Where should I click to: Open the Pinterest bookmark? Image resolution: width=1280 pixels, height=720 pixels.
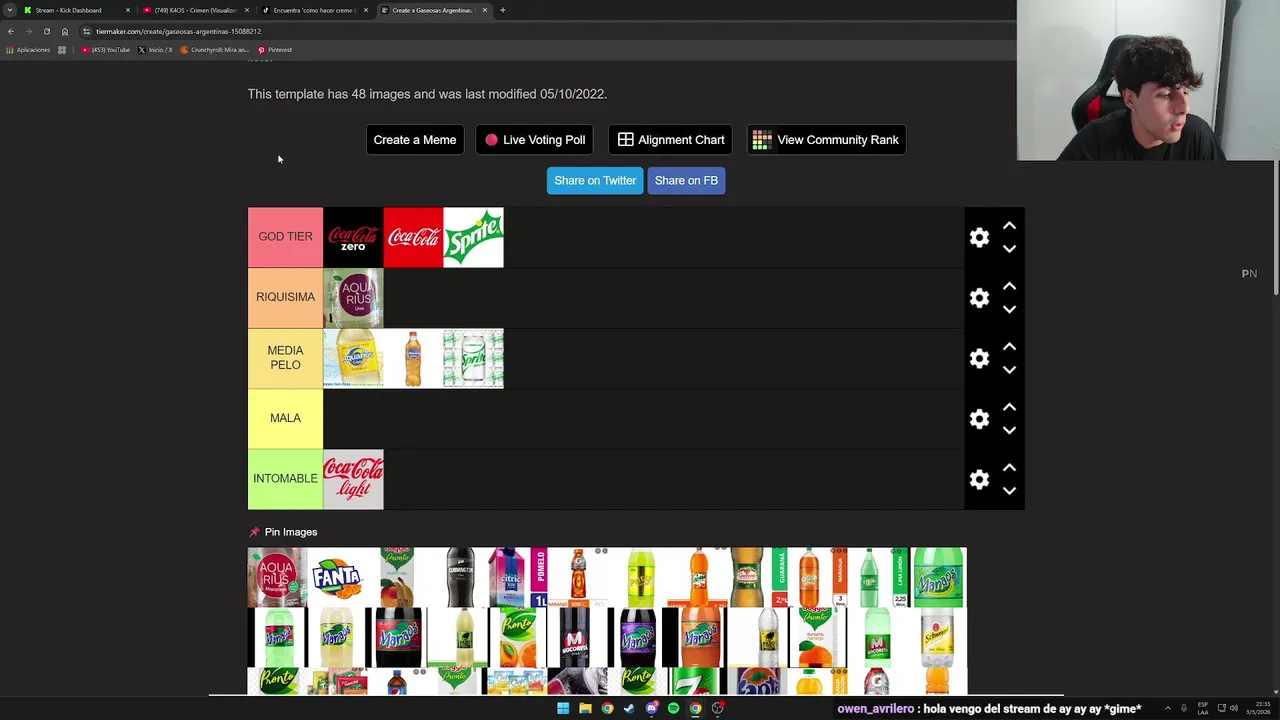[275, 50]
